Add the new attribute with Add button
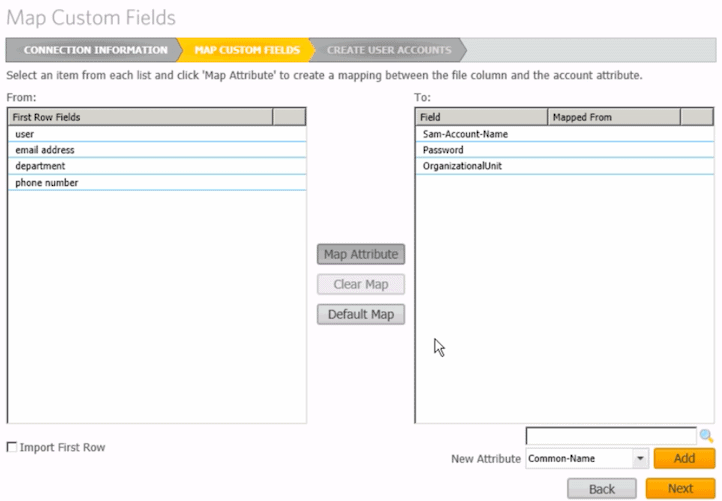 684,458
